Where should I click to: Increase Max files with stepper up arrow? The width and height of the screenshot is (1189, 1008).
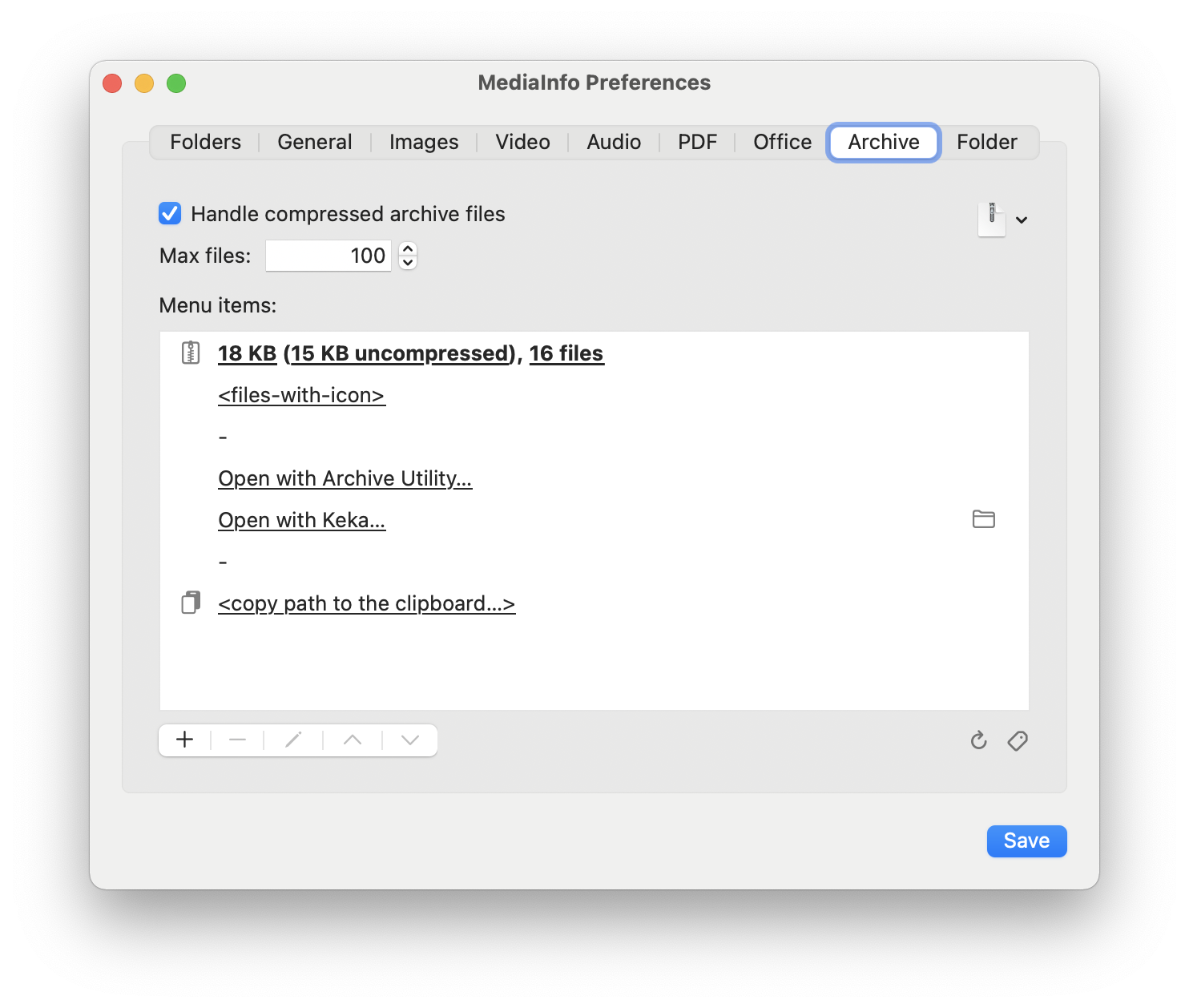[x=408, y=248]
